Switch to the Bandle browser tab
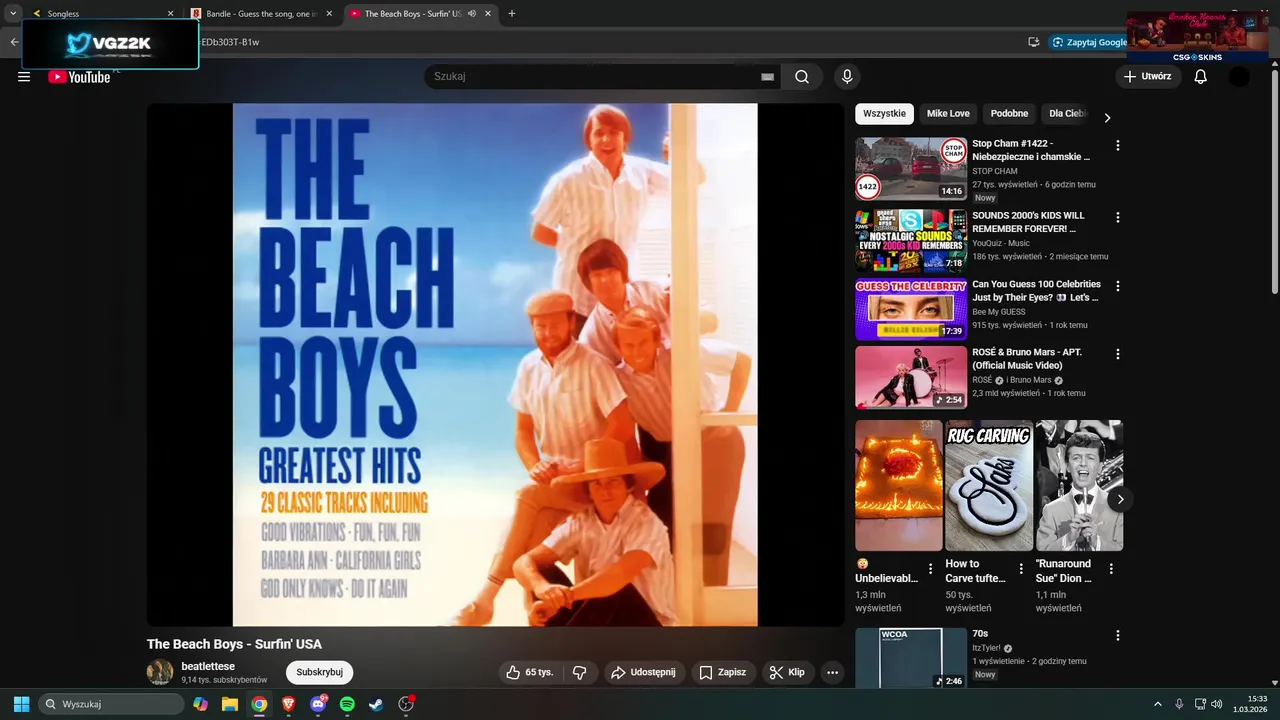Screen dimensions: 1280x720 point(261,14)
